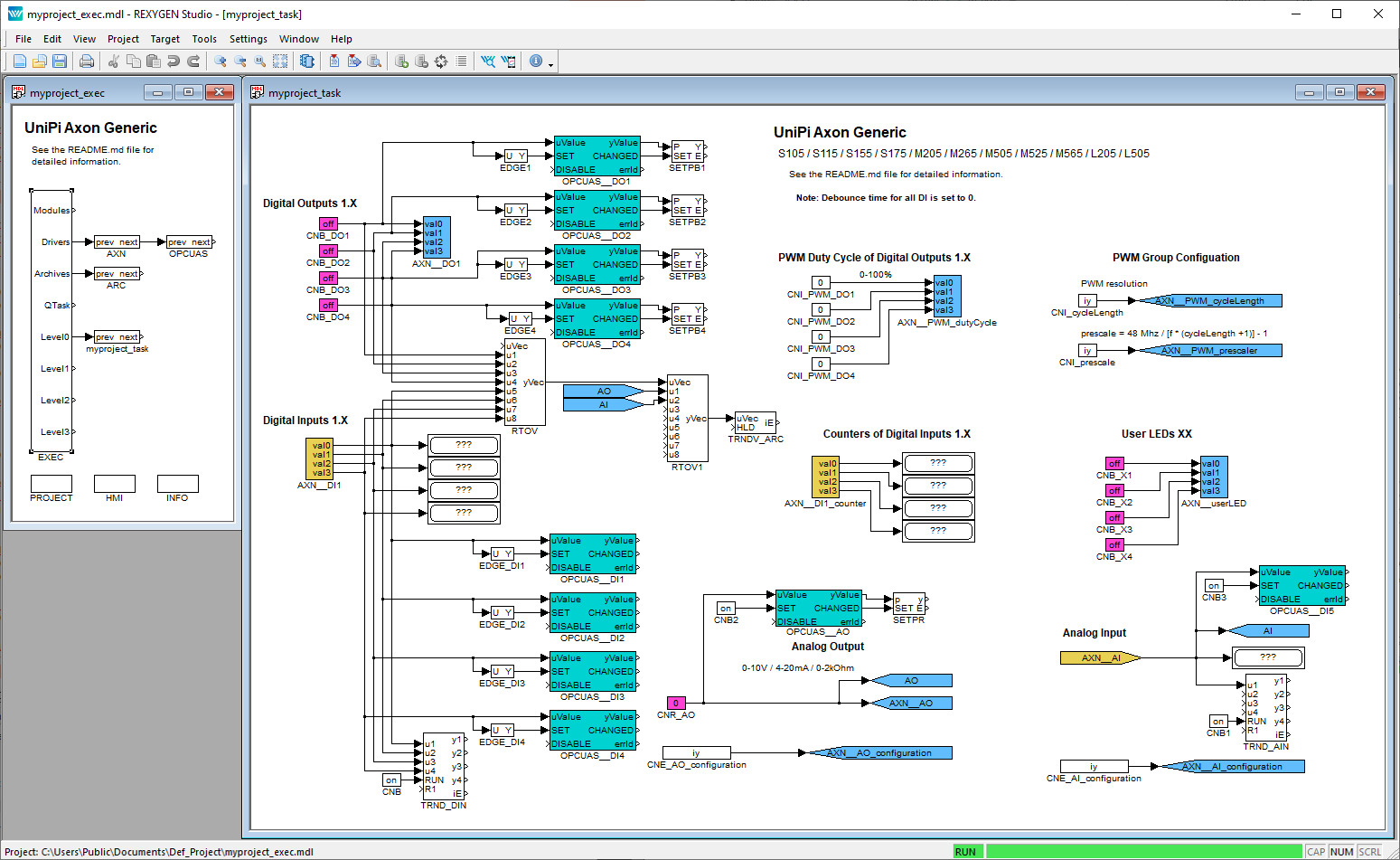Click the circular arrows toolbar icon
The image size is (1400, 860).
(441, 61)
